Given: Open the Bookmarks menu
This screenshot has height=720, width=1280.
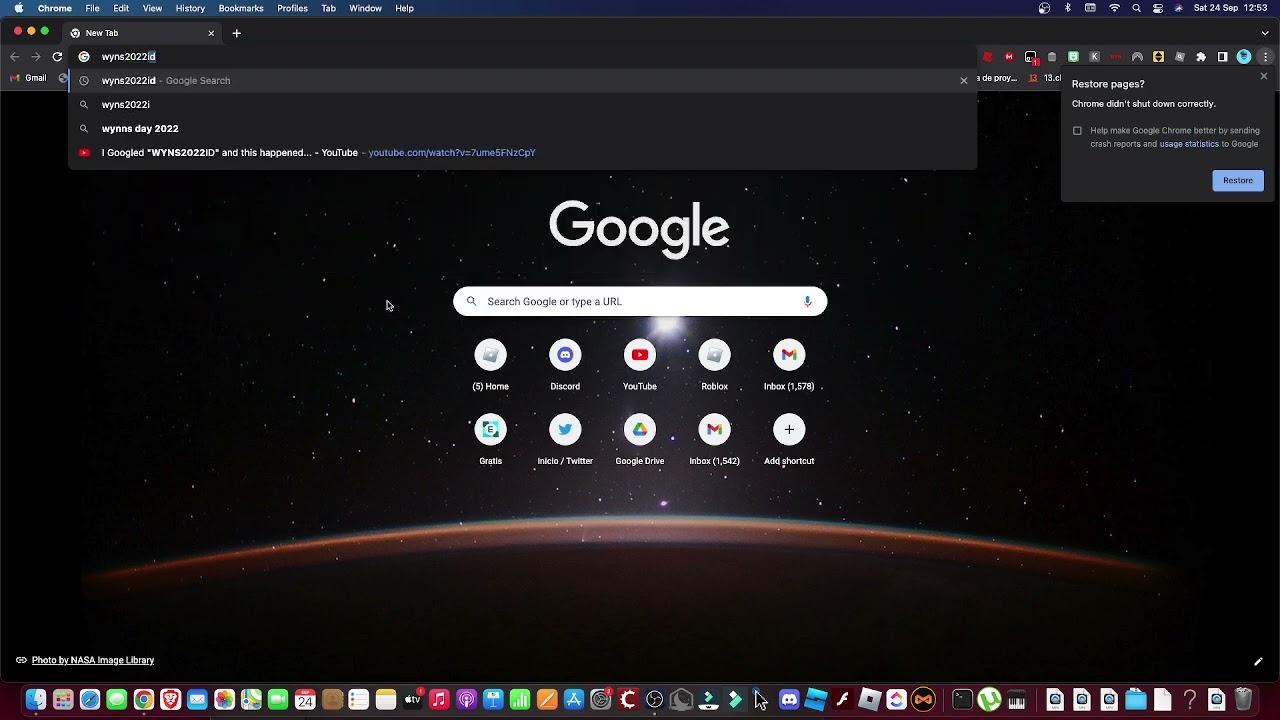Looking at the screenshot, I should click(x=241, y=8).
